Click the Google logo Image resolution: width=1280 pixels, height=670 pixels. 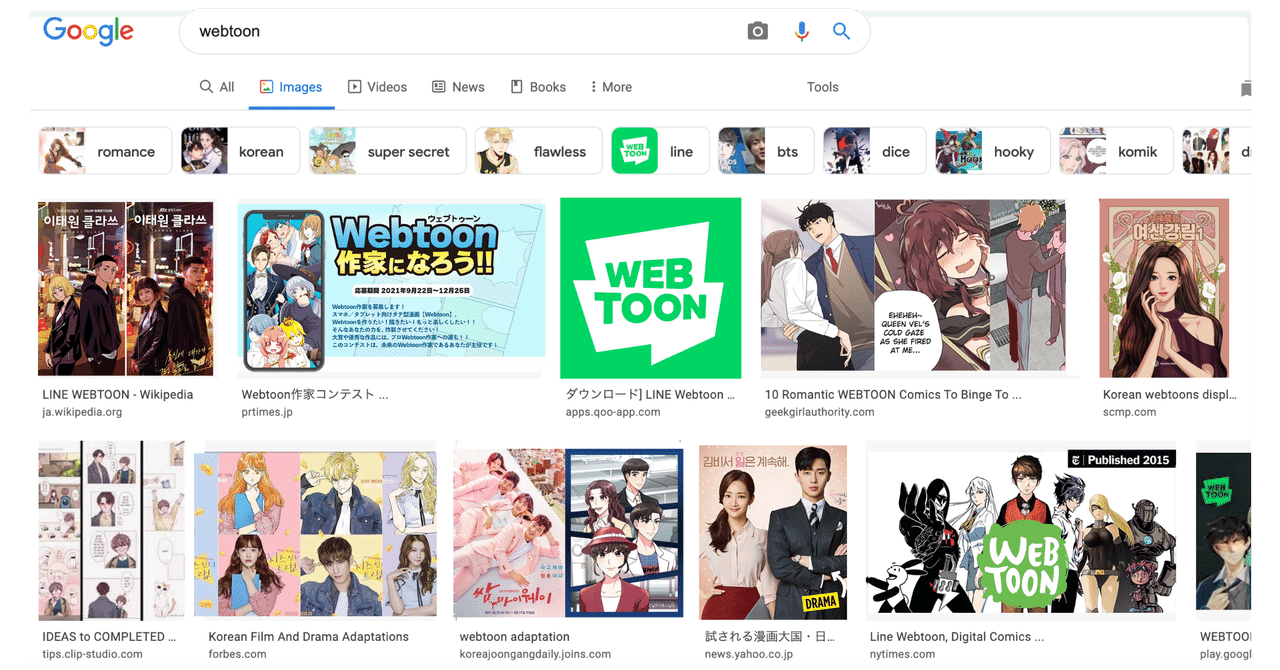[88, 31]
